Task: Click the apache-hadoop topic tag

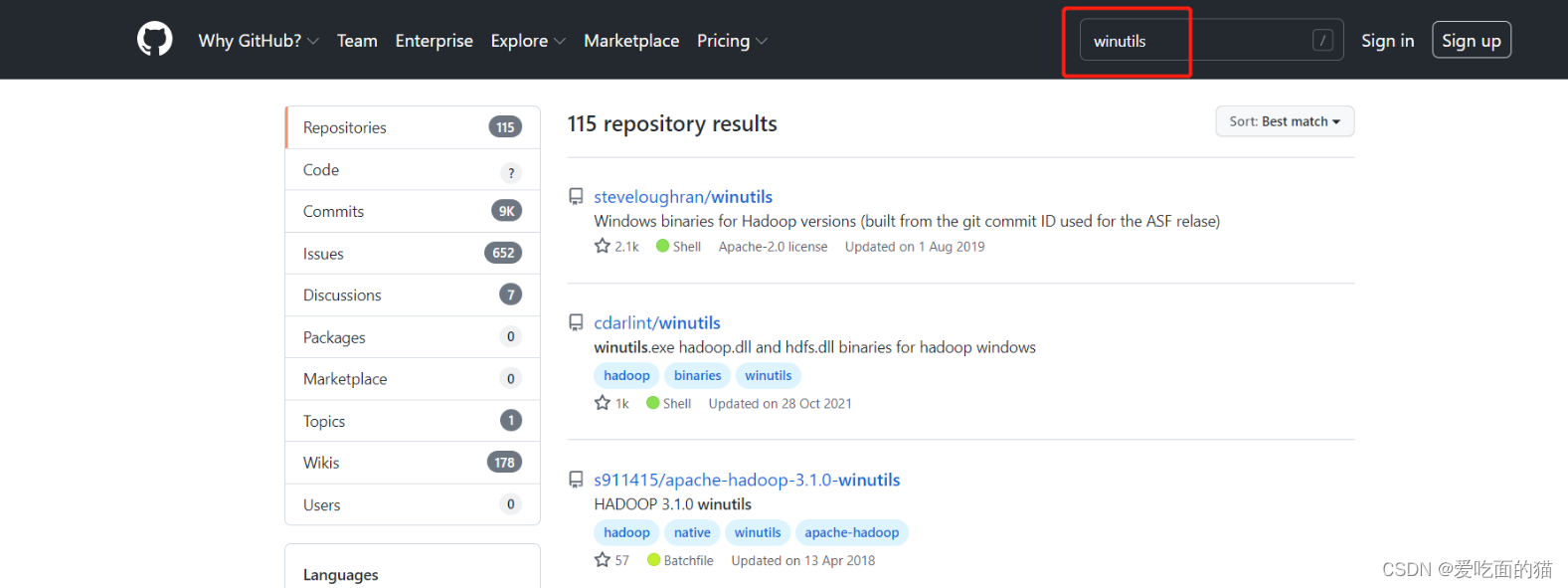Action: coord(852,532)
